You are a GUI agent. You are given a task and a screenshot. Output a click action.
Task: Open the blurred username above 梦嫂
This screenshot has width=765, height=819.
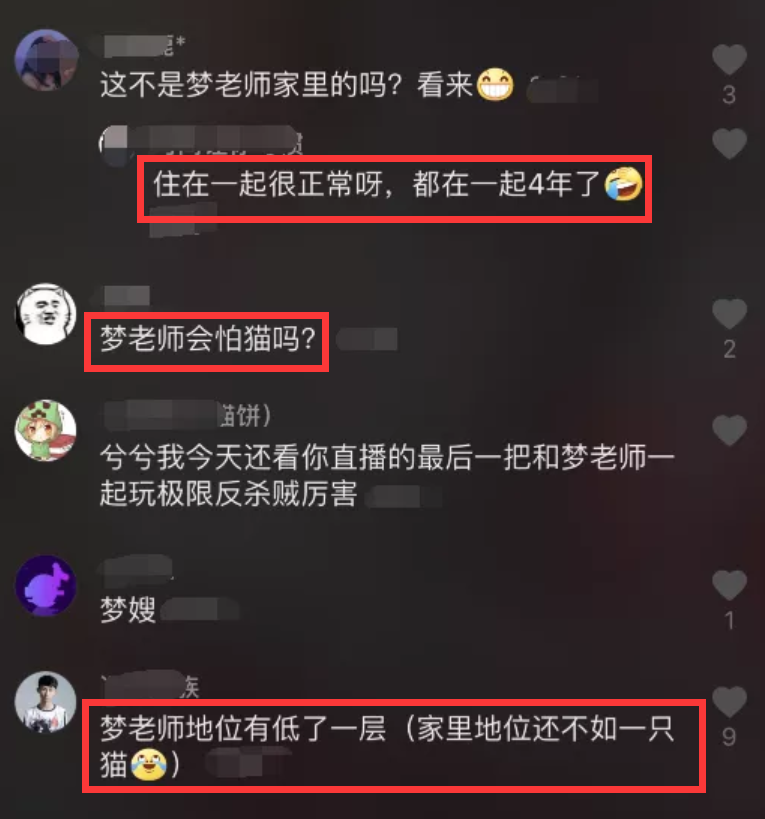pos(136,568)
